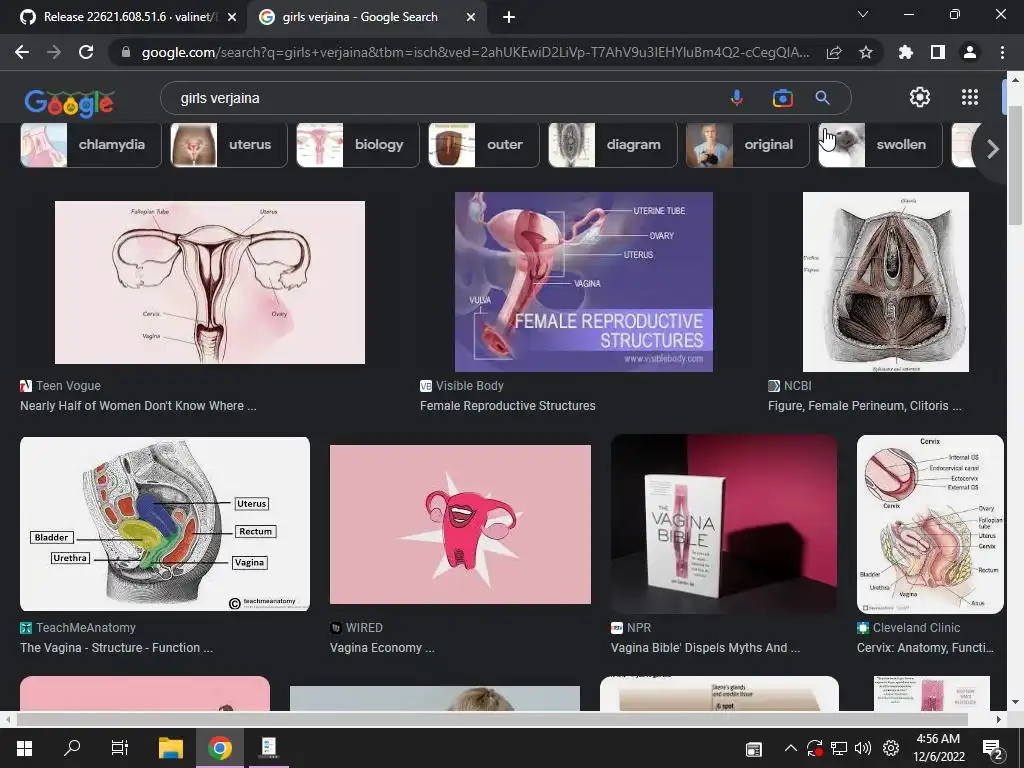Share this page via address bar icon
The width and height of the screenshot is (1024, 768).
coord(834,52)
